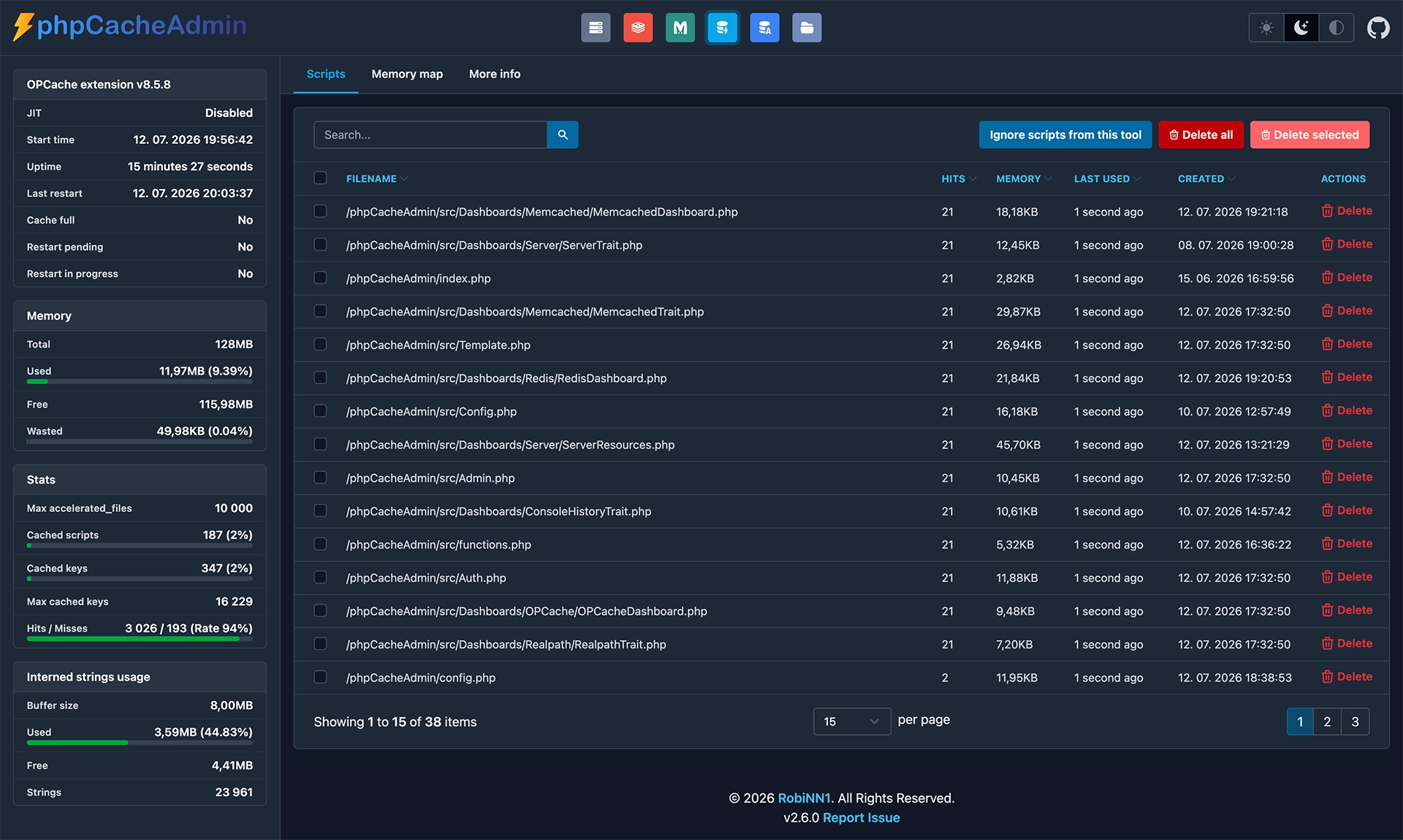
Task: Click the Delete selected button
Action: point(1309,134)
